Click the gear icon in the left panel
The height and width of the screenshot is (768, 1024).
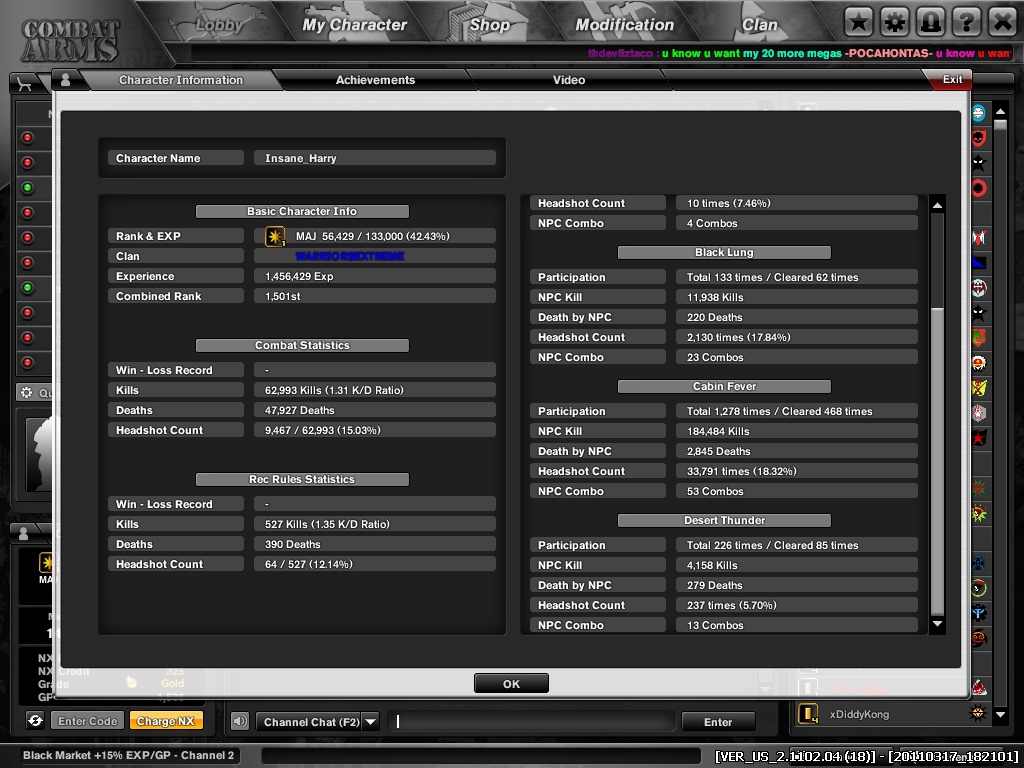pyautogui.click(x=27, y=392)
